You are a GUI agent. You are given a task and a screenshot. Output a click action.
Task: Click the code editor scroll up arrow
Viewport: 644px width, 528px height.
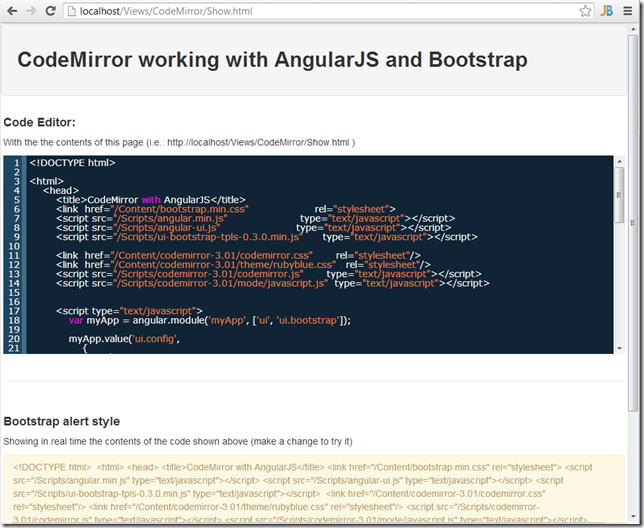(x=619, y=161)
